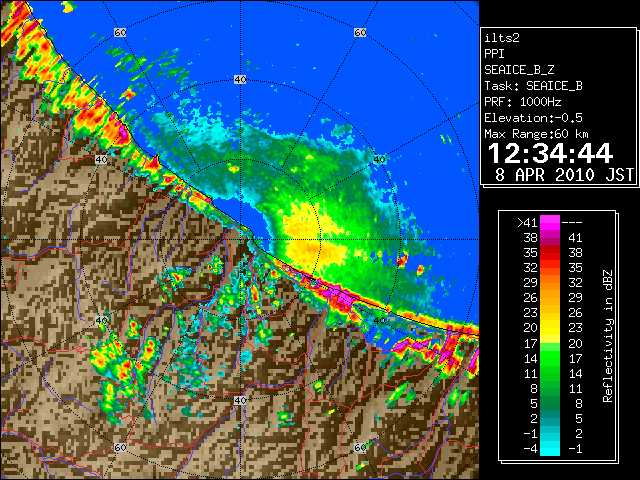Click the '60' range label in the map's lower-right

(x=360, y=448)
